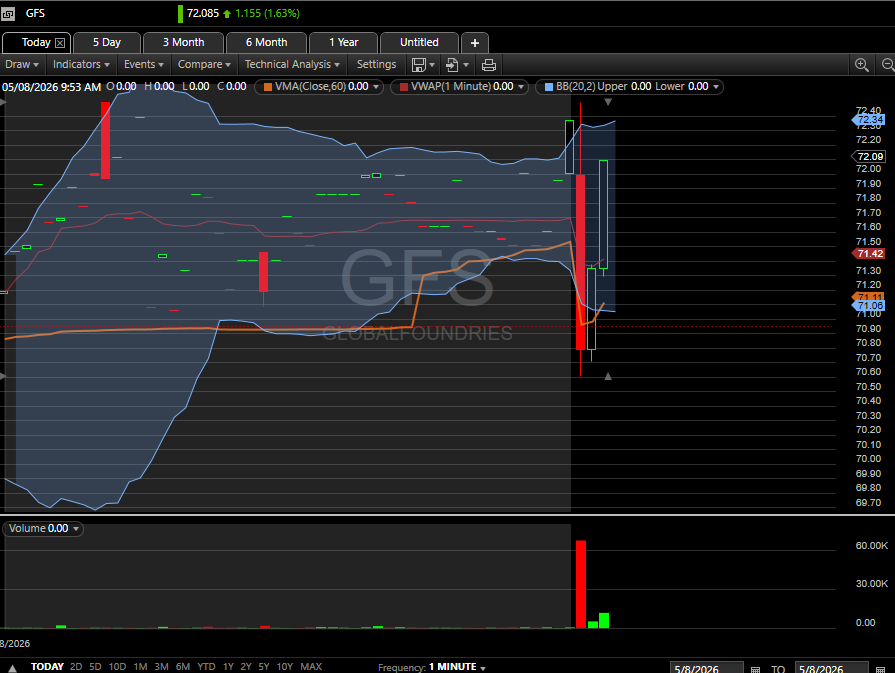This screenshot has height=673, width=895.
Task: Switch to the 3 Month tab
Action: click(183, 42)
